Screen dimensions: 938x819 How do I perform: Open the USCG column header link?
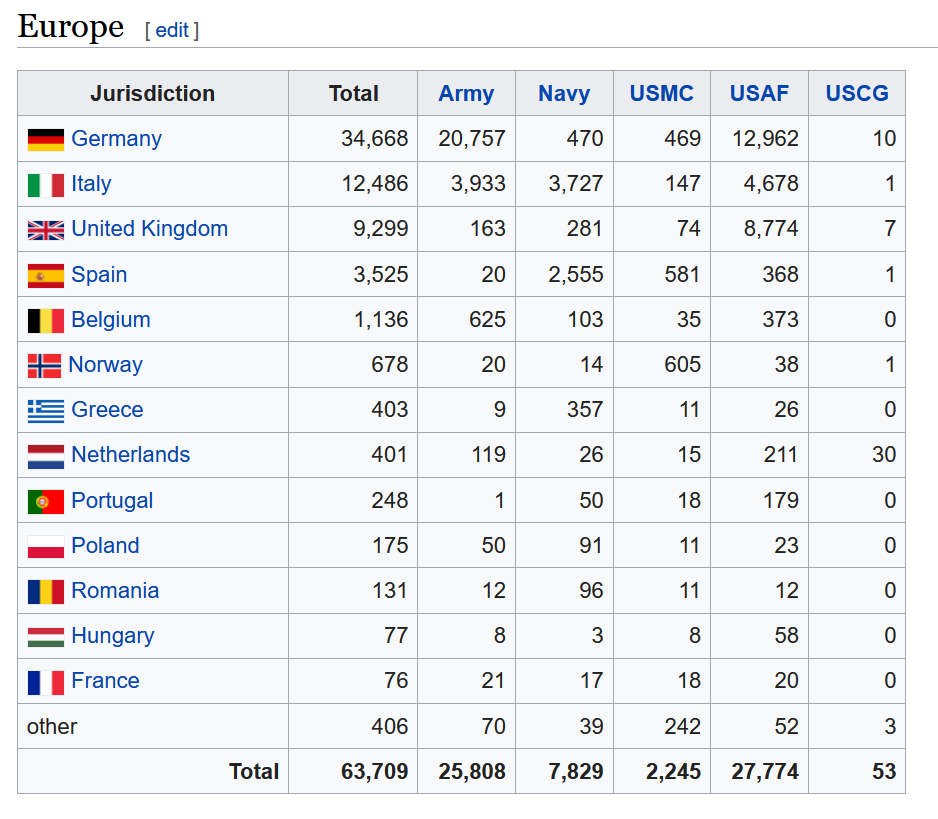point(856,94)
